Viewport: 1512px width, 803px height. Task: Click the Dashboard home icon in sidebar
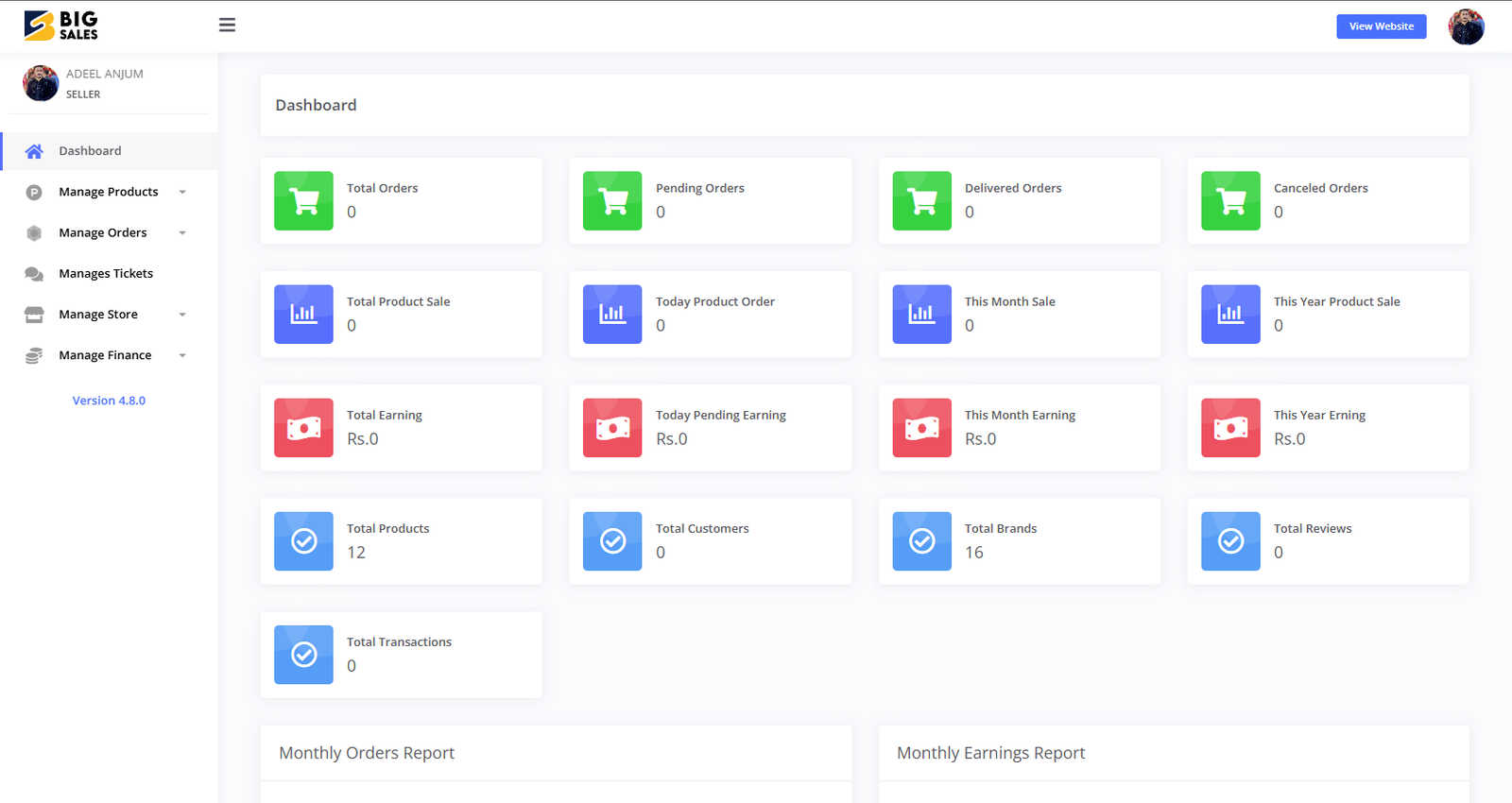(x=34, y=151)
